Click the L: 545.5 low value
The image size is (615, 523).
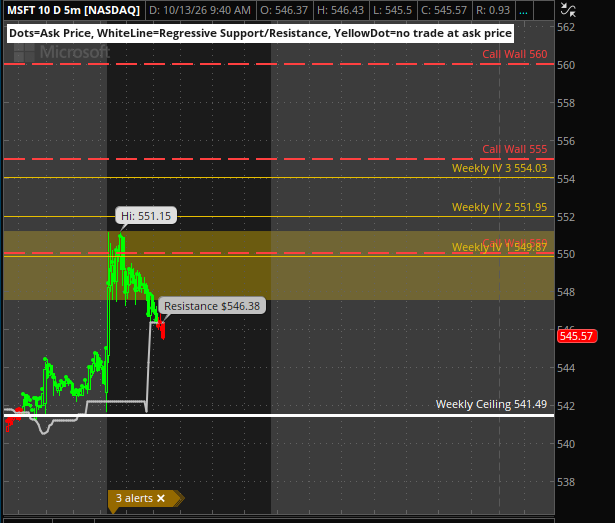393,10
